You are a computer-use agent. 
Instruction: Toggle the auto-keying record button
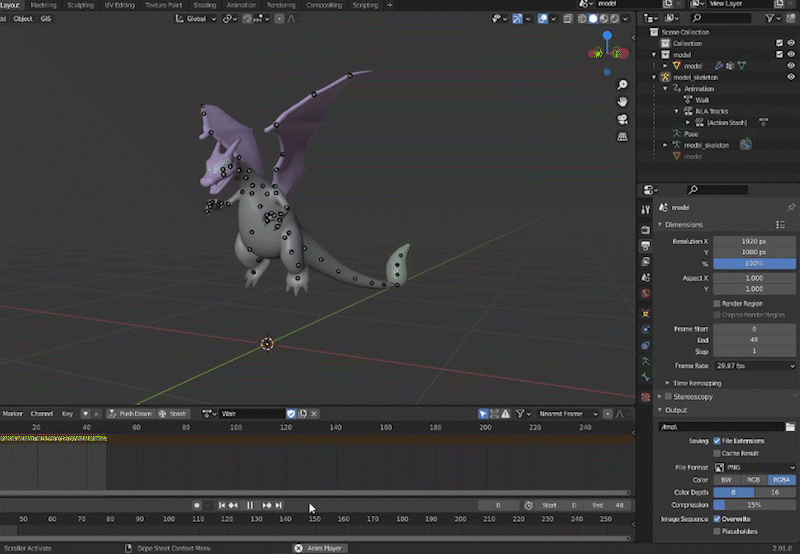[197, 505]
